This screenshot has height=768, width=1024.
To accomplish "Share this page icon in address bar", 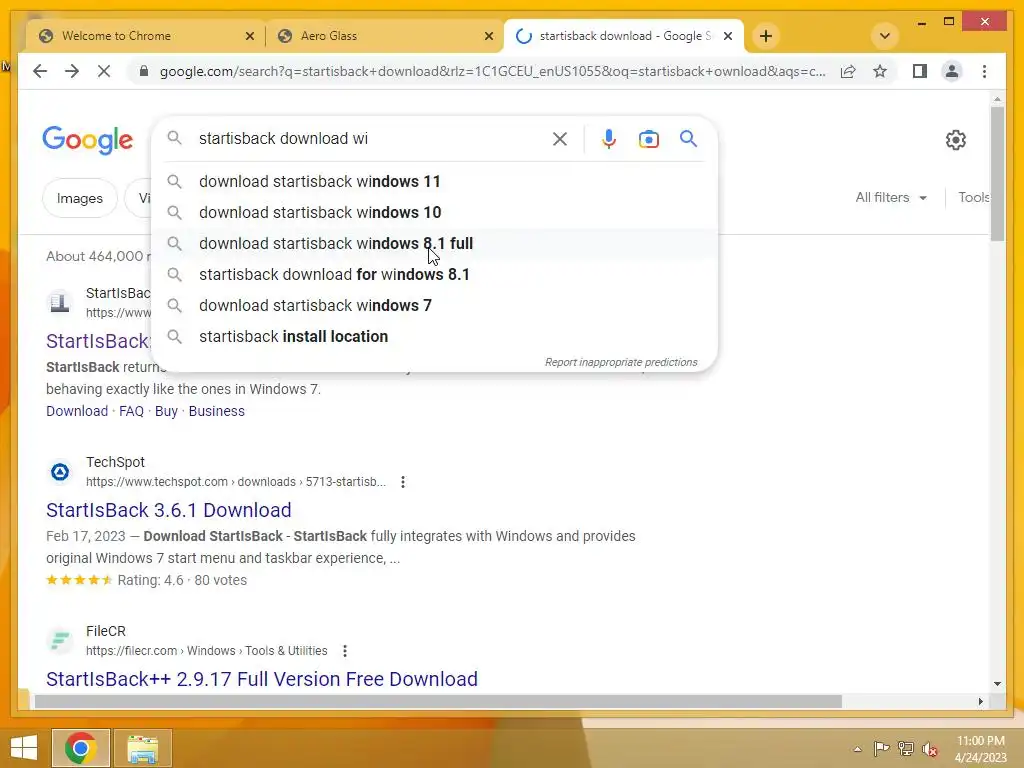I will pos(848,71).
